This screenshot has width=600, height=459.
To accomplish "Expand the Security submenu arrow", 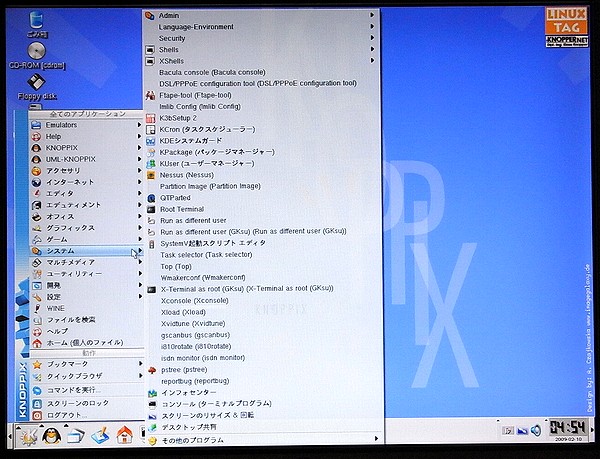I will click(372, 38).
